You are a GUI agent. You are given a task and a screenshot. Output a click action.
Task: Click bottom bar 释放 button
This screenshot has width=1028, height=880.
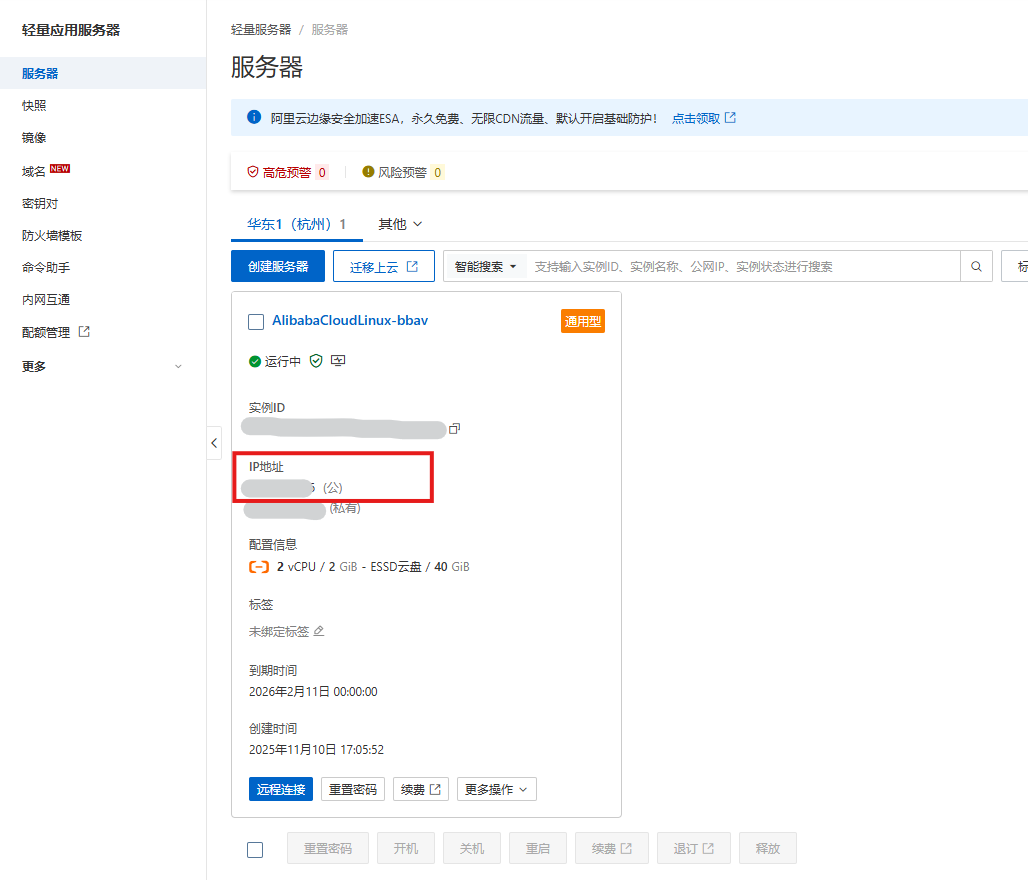pos(768,849)
